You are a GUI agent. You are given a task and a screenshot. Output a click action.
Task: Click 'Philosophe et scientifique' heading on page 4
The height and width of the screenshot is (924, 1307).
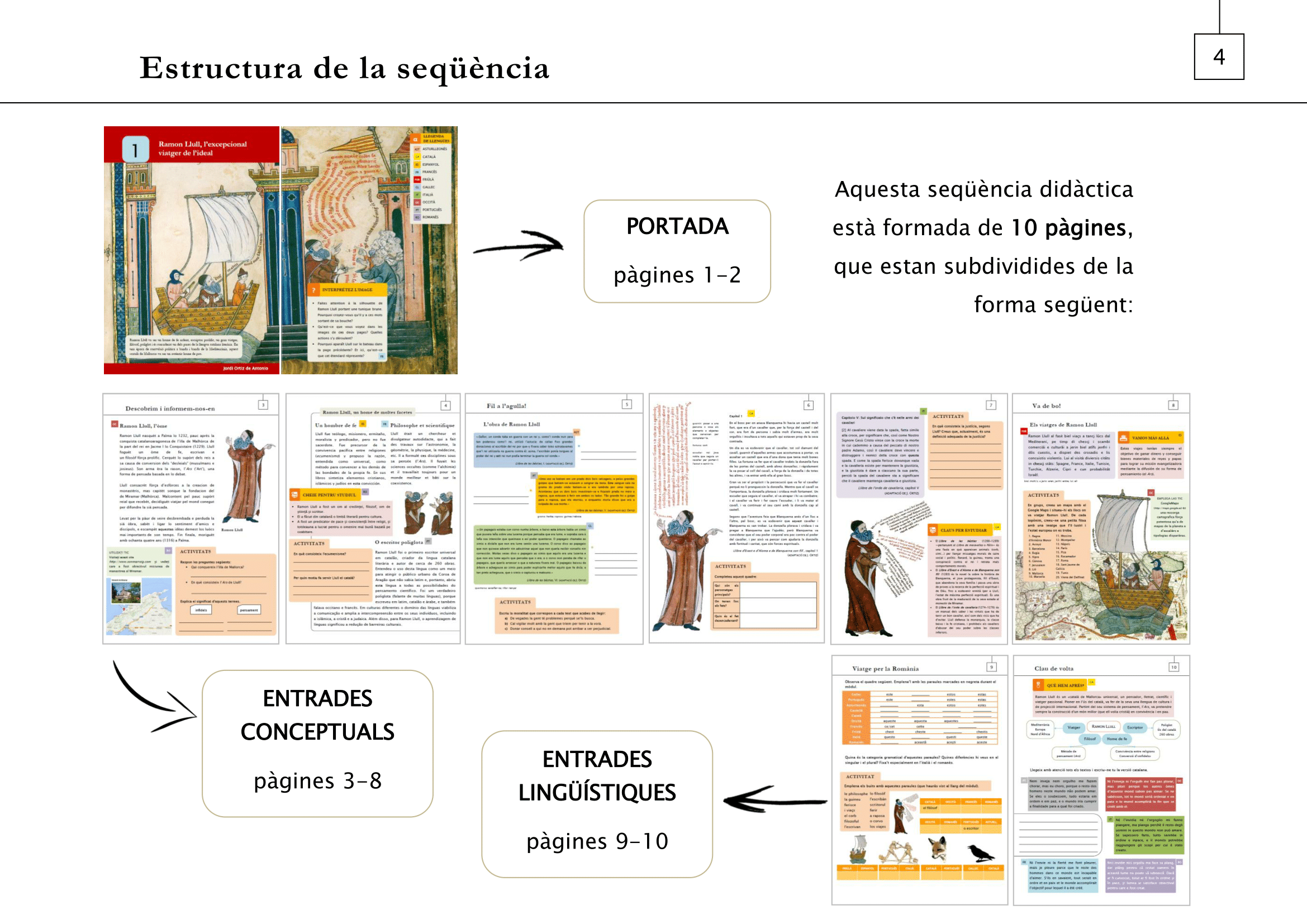click(x=422, y=426)
